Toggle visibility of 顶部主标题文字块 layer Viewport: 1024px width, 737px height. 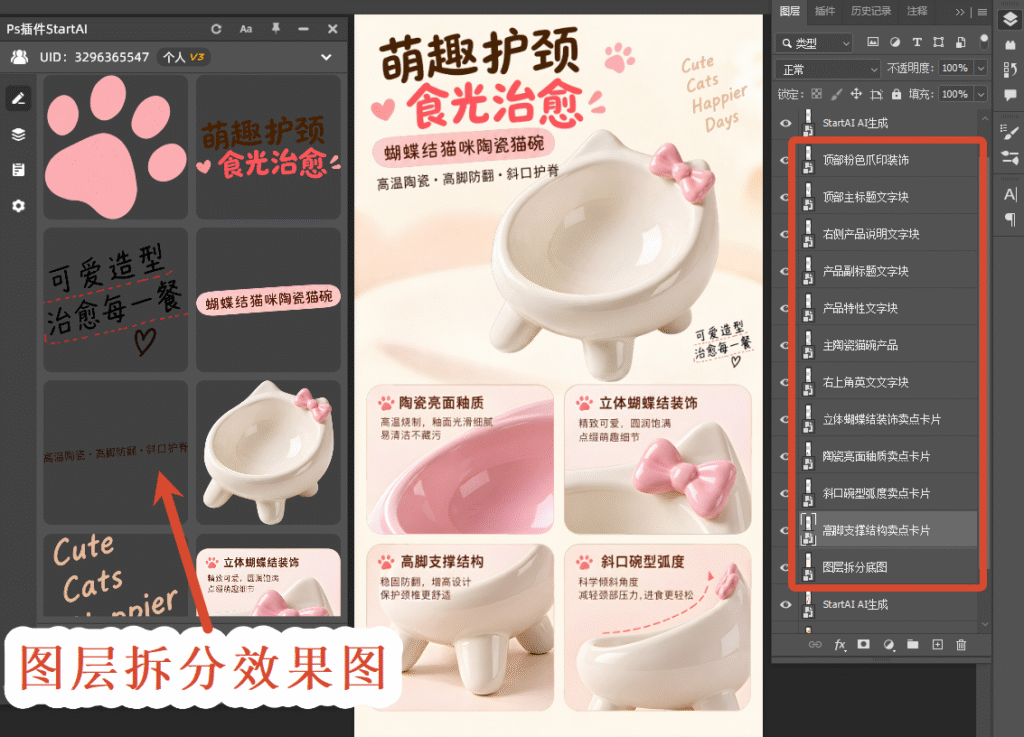pyautogui.click(x=786, y=197)
